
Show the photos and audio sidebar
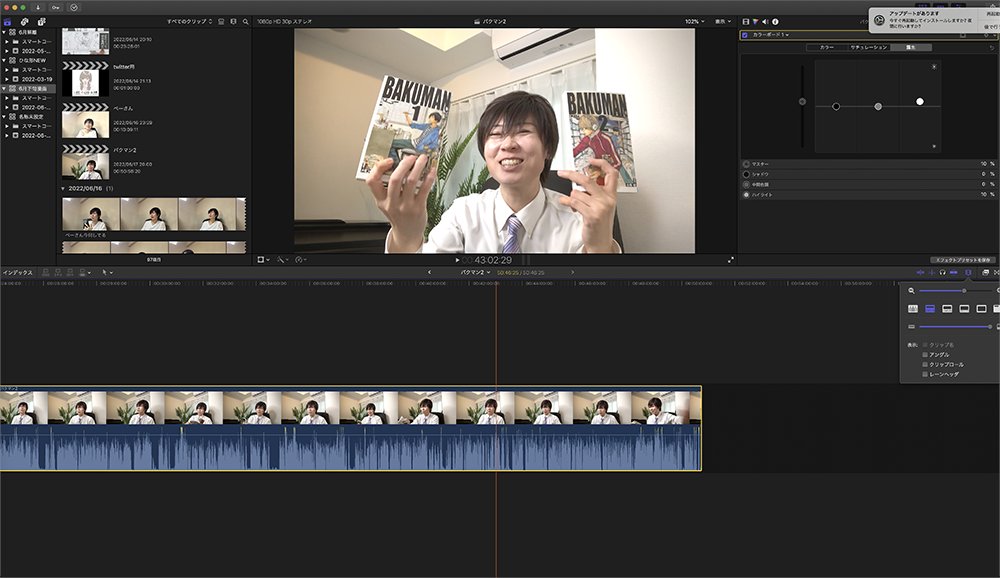pyautogui.click(x=25, y=22)
